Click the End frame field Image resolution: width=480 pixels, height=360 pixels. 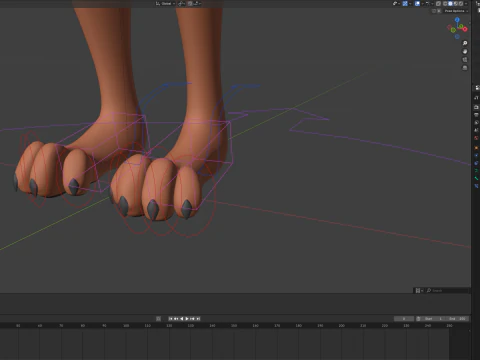[x=457, y=319]
